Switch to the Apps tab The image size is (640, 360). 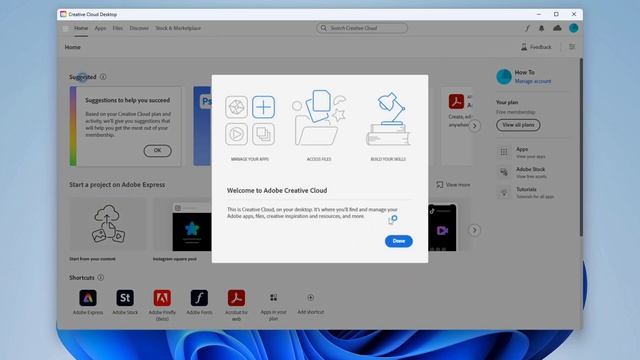(x=100, y=28)
